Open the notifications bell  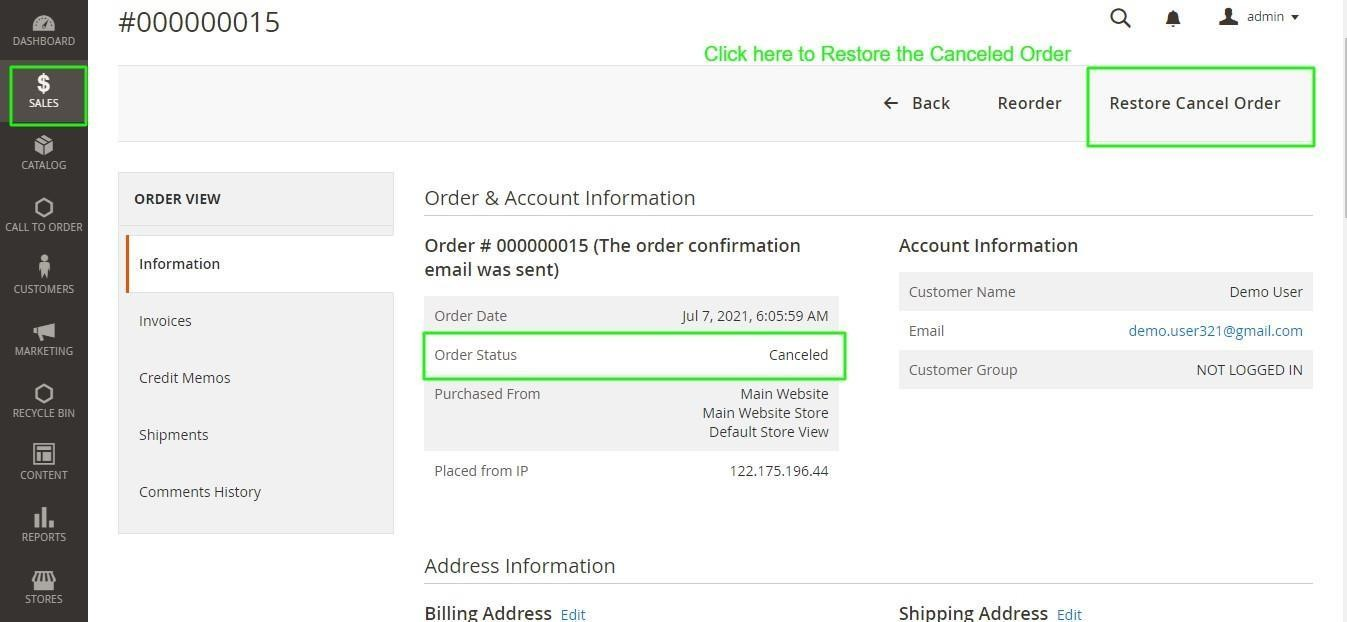(1173, 18)
